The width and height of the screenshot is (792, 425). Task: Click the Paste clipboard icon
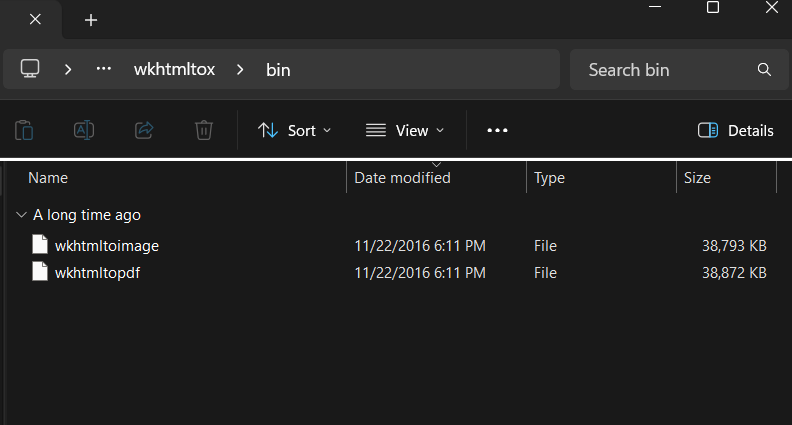pyautogui.click(x=24, y=130)
